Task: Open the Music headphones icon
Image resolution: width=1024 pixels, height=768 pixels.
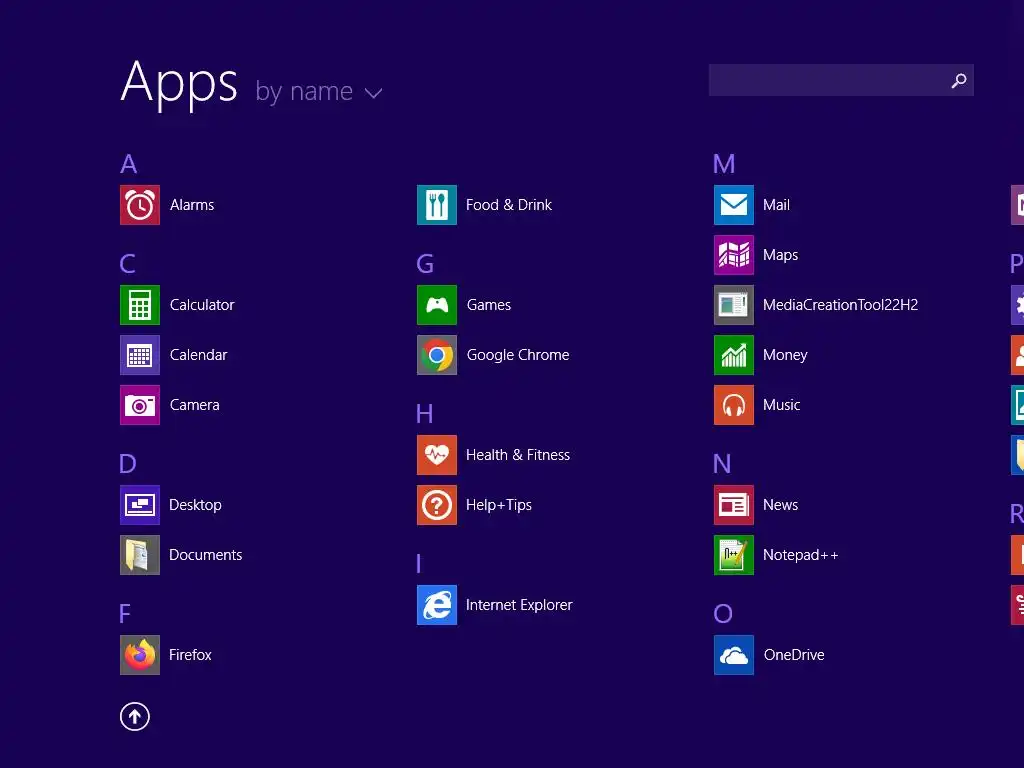Action: pyautogui.click(x=734, y=405)
